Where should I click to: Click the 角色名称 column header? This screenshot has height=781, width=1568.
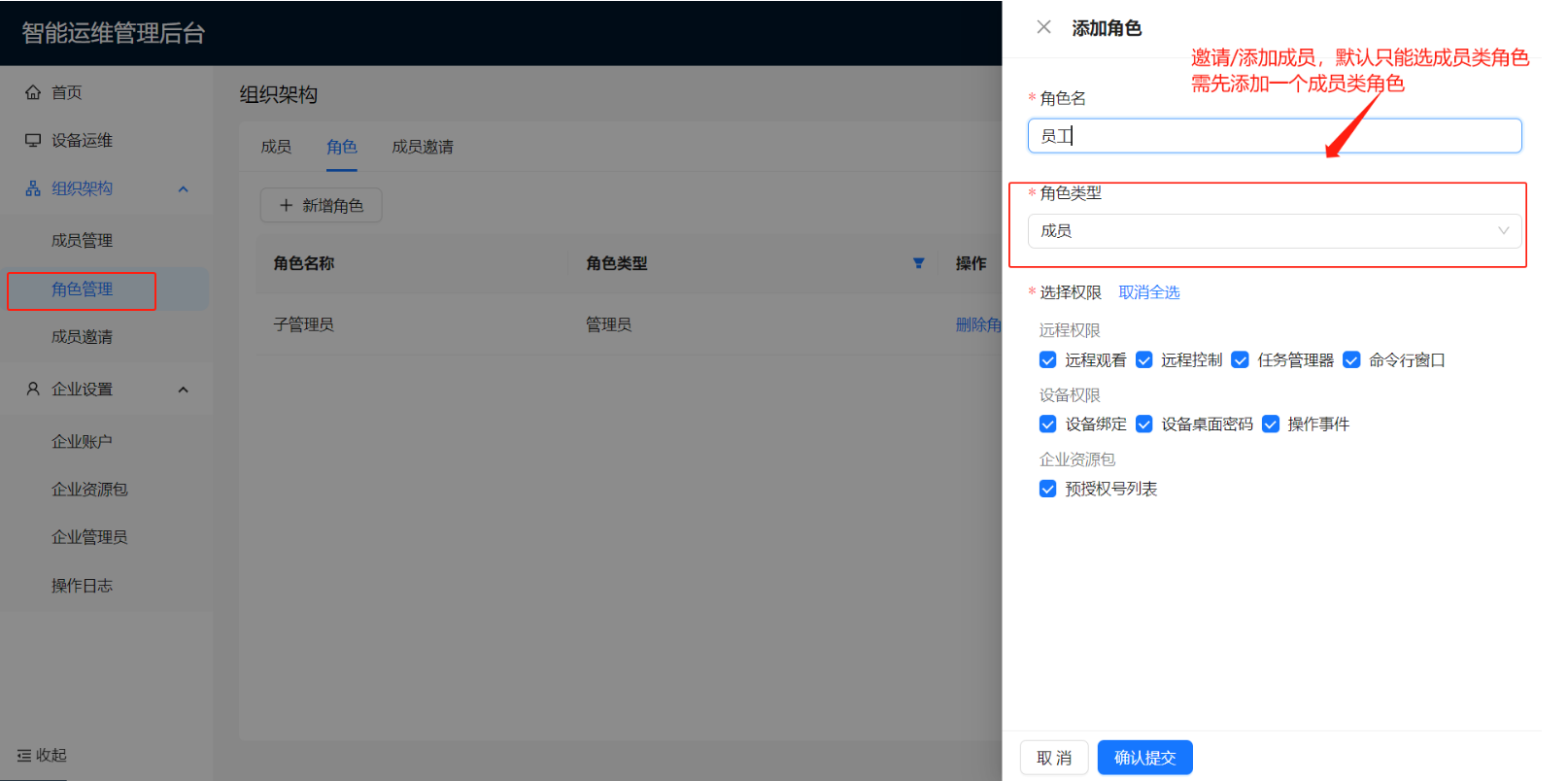coord(303,263)
